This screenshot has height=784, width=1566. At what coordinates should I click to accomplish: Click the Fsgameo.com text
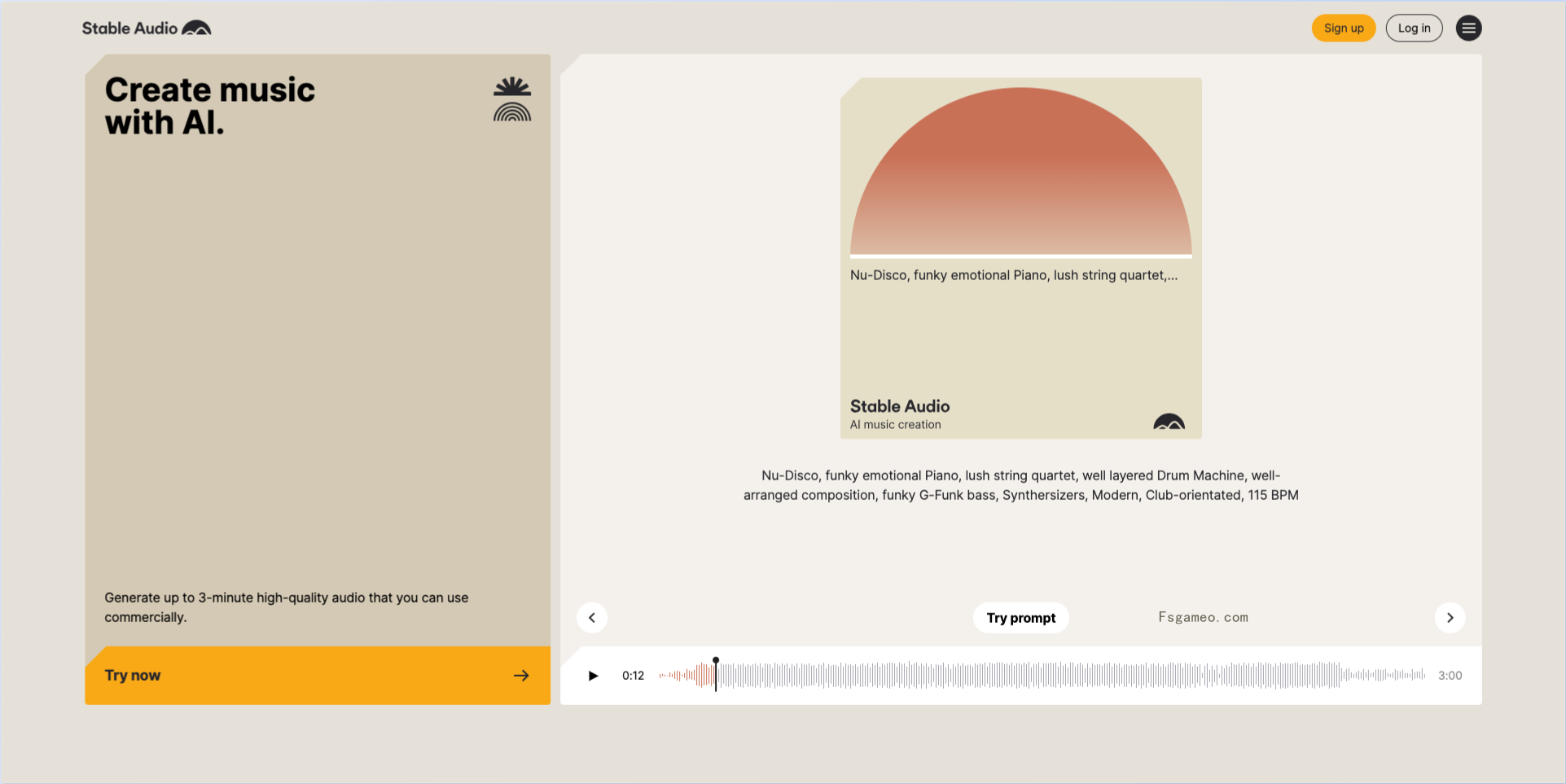pos(1203,617)
